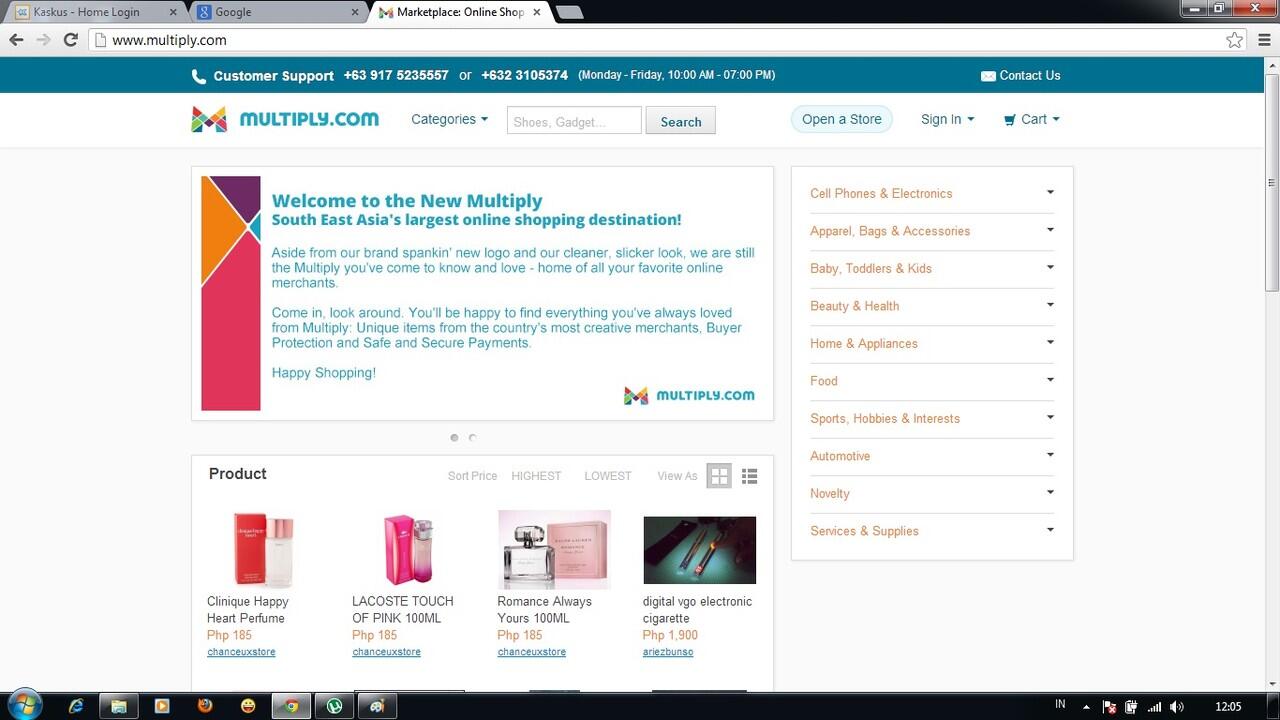Viewport: 1280px width, 720px height.
Task: Open chanceuxstore link under Lacoste Touch
Action: pyautogui.click(x=386, y=652)
